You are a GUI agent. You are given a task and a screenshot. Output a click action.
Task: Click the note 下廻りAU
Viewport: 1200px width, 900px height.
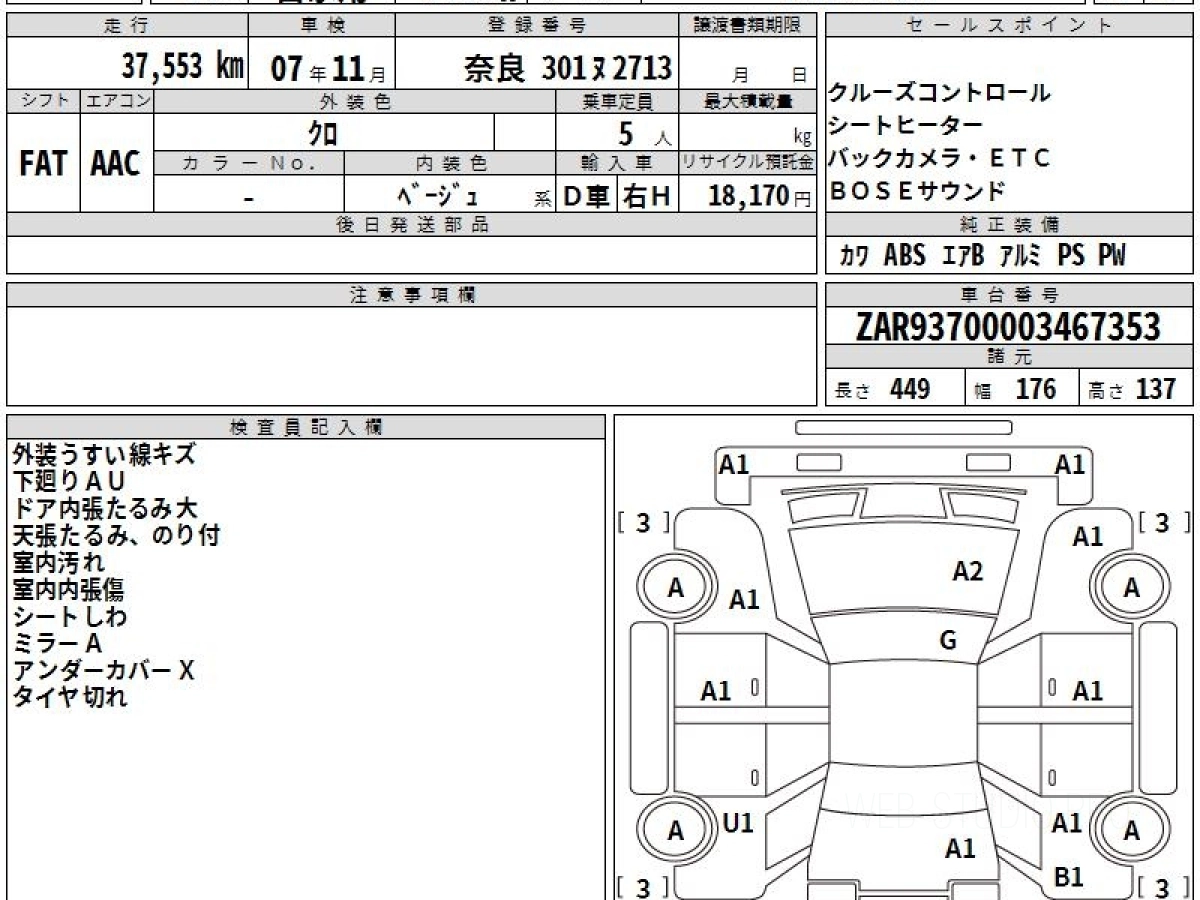[x=69, y=481]
